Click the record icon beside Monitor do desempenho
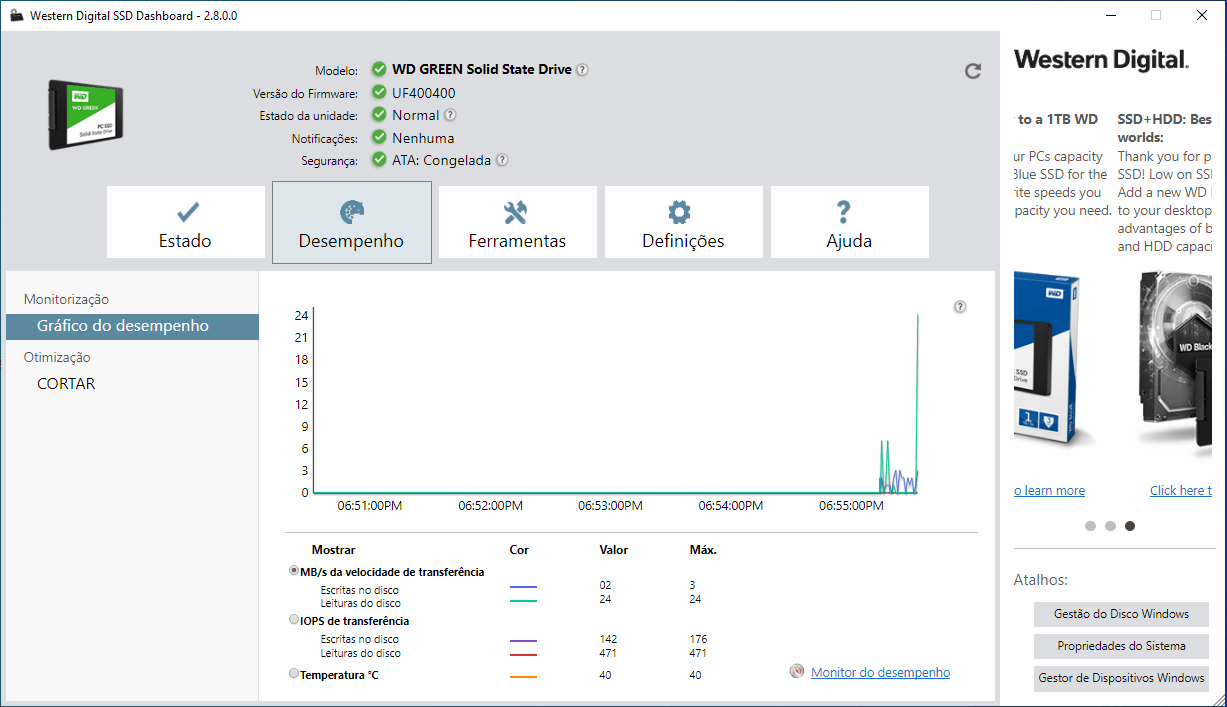Viewport: 1227px width, 707px height. point(795,672)
